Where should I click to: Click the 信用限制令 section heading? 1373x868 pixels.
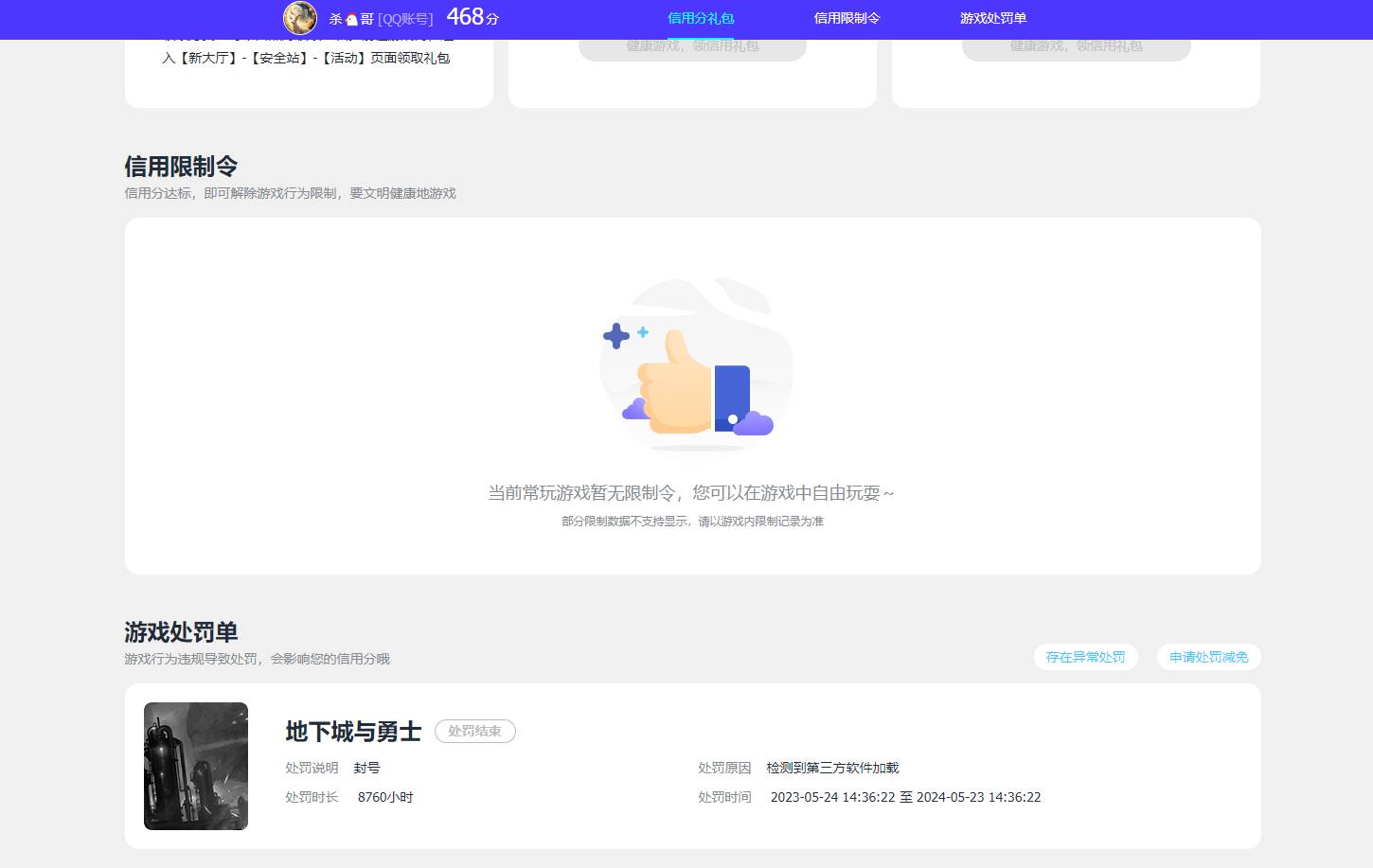[181, 166]
